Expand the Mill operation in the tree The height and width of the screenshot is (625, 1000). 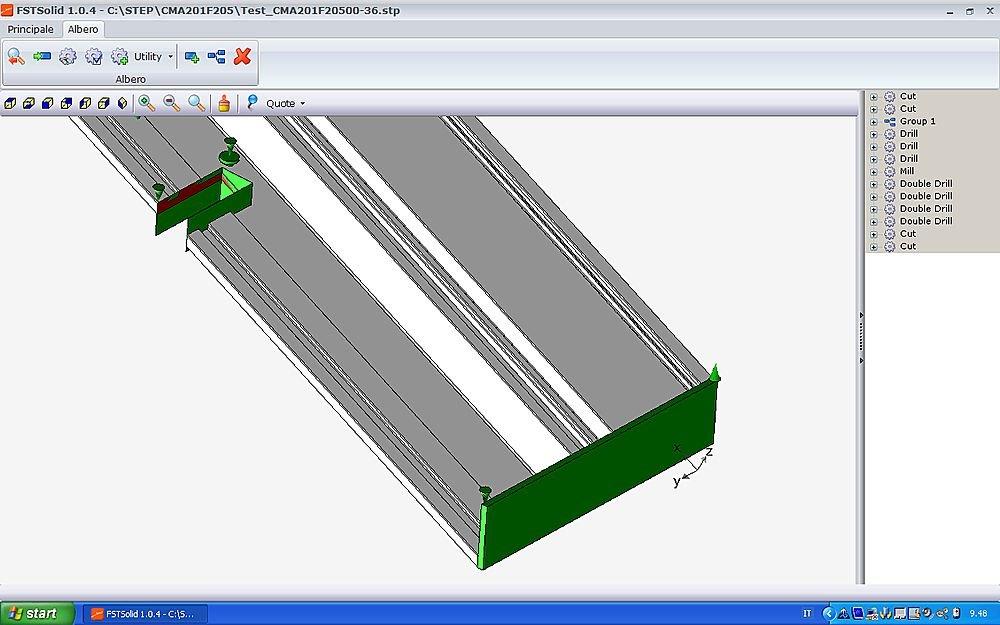point(875,171)
